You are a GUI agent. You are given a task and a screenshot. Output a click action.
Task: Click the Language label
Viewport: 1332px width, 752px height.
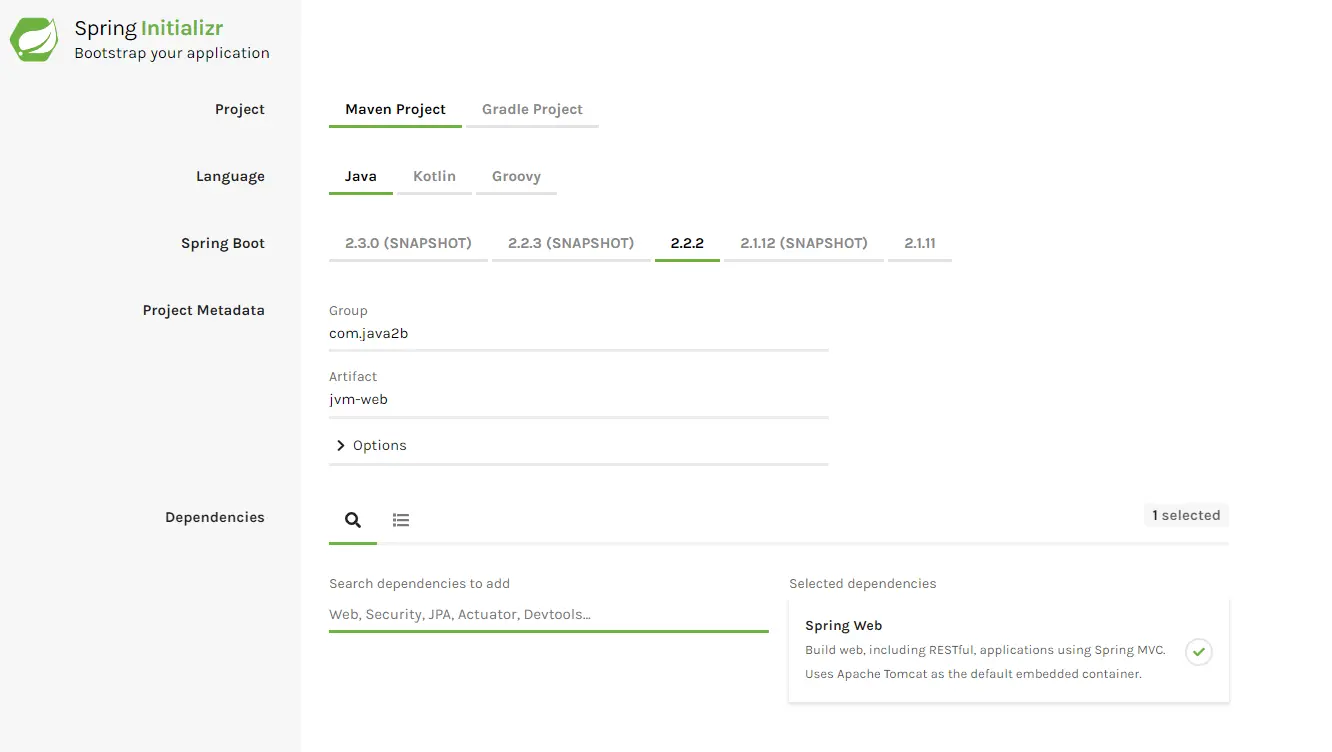(230, 177)
